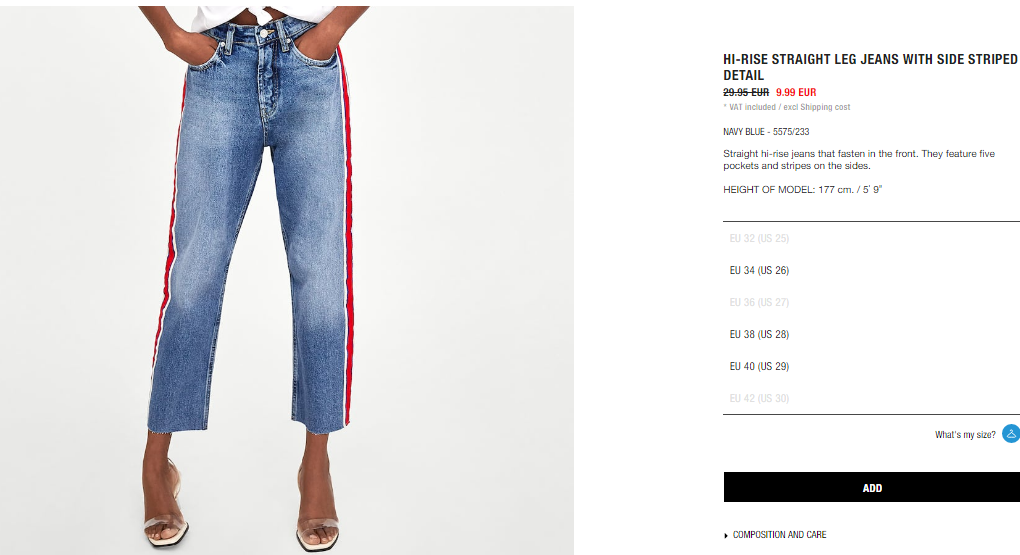Click the black ADD button

point(872,487)
